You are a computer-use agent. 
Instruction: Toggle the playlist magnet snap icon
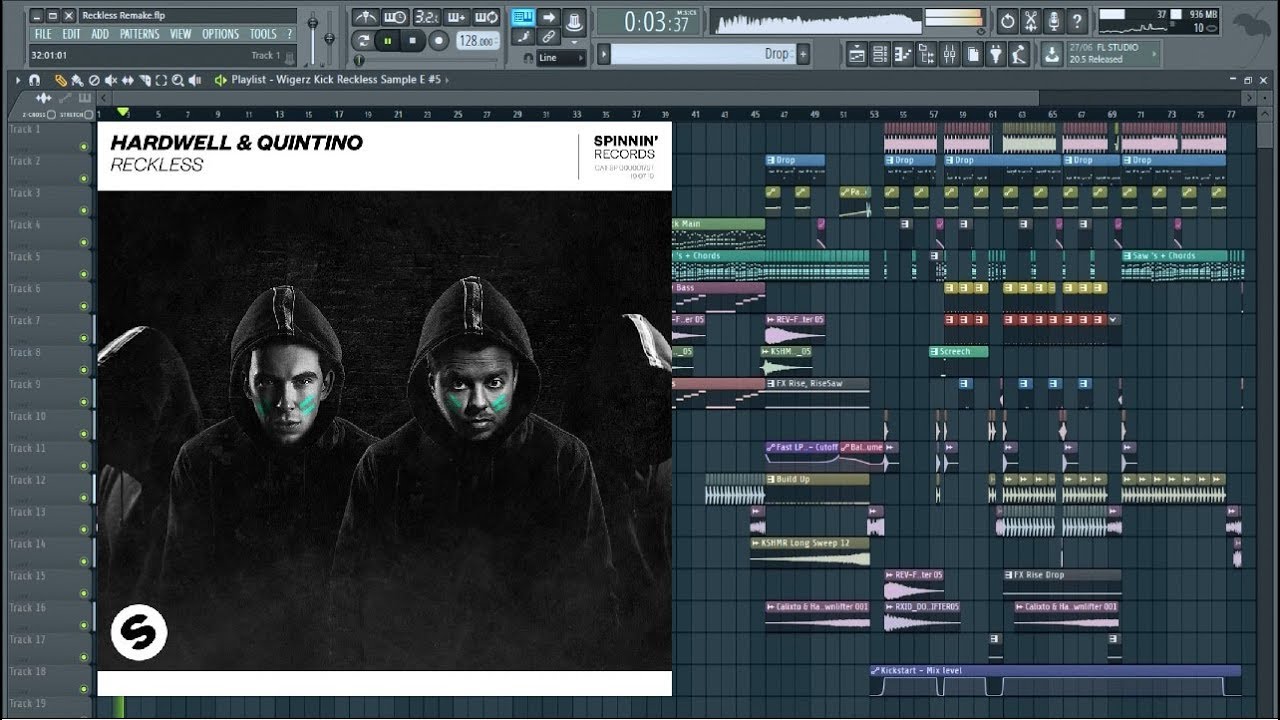[35, 80]
